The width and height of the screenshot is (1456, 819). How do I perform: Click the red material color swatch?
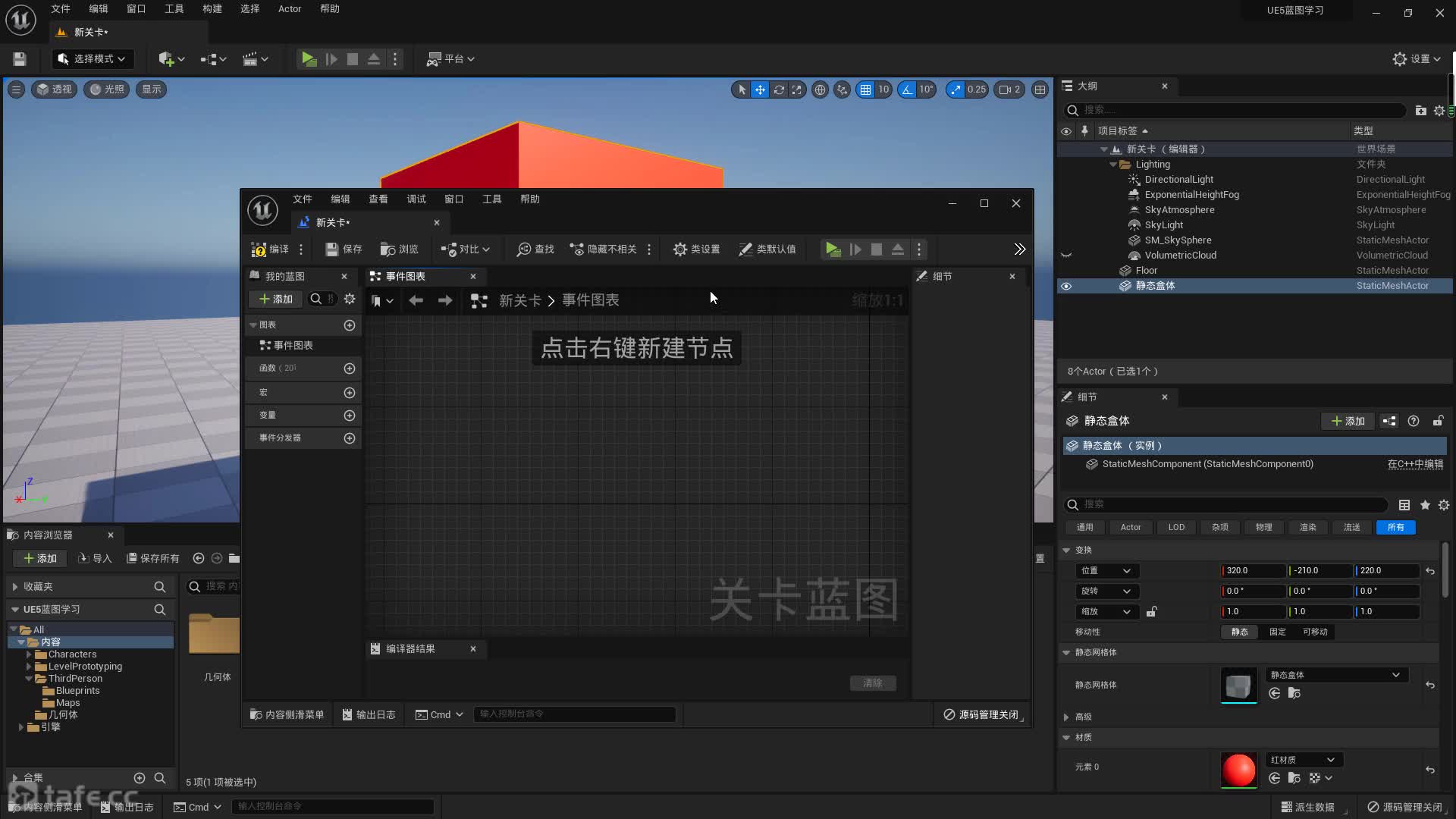pos(1238,768)
